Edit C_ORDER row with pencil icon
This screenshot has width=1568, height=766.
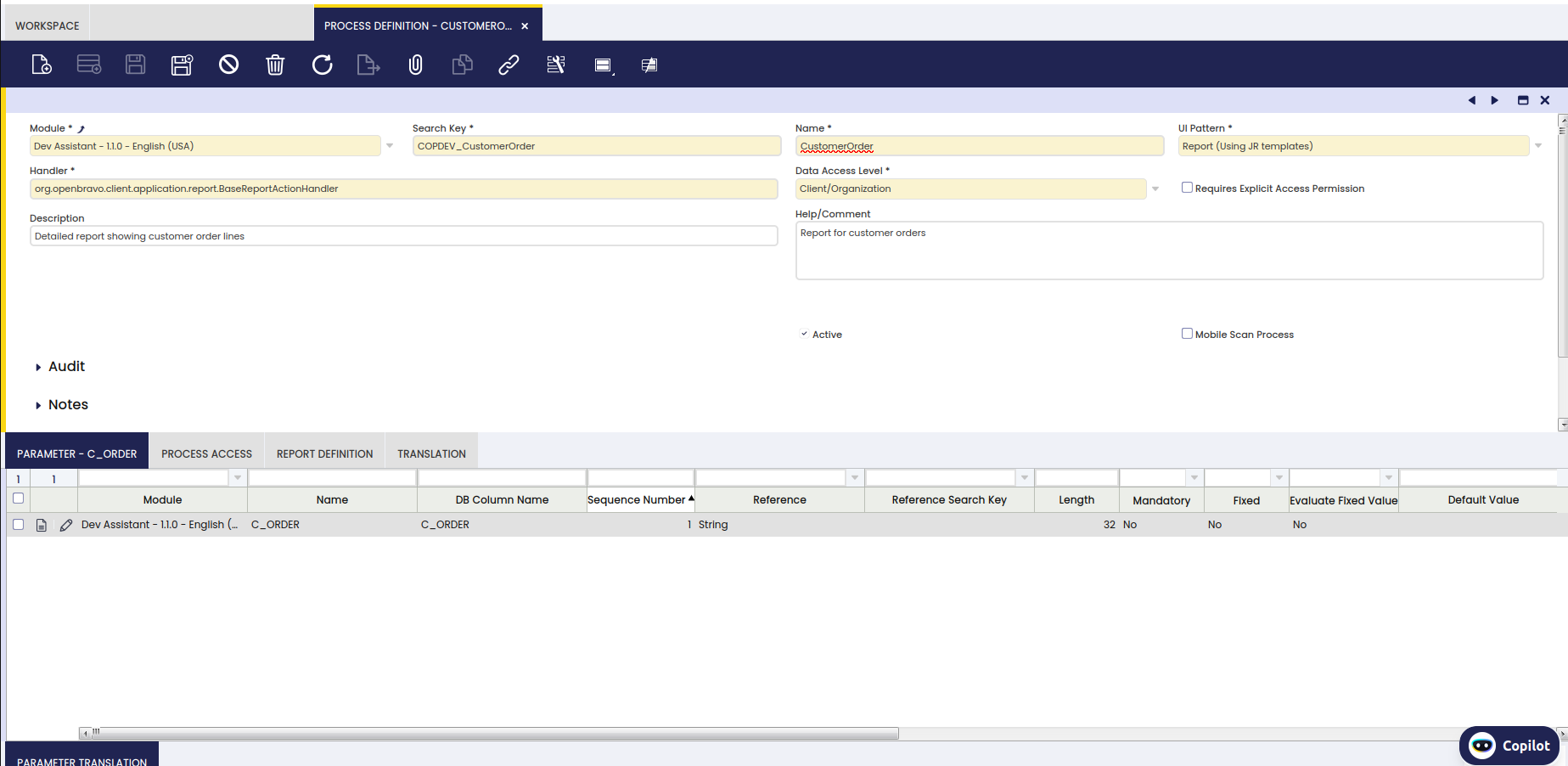pos(66,525)
